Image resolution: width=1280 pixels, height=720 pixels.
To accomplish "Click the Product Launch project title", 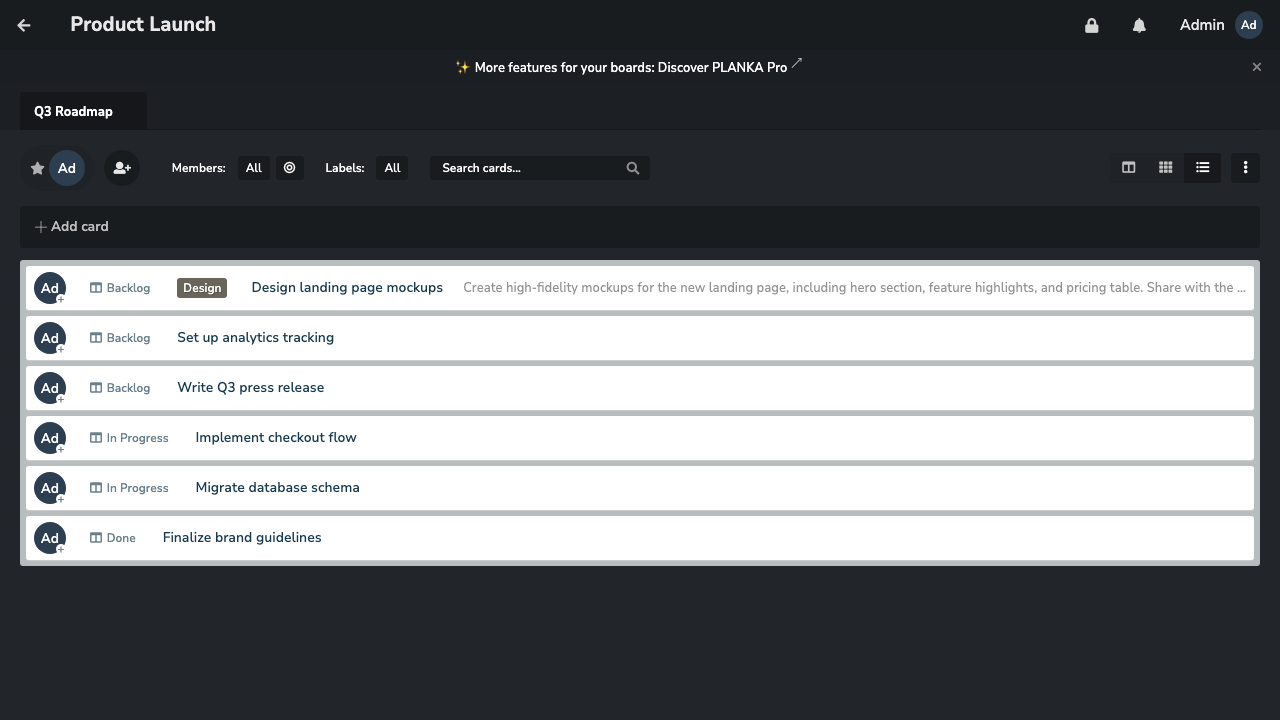I will point(143,25).
